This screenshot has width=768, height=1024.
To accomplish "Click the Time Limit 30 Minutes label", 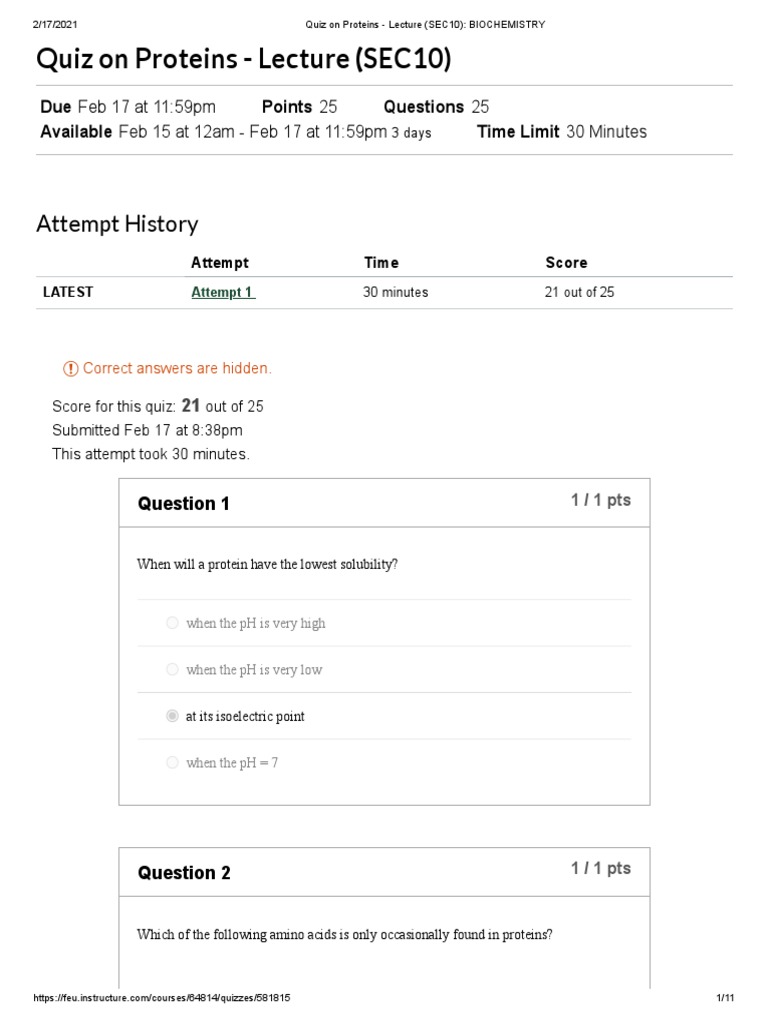I will (x=562, y=132).
